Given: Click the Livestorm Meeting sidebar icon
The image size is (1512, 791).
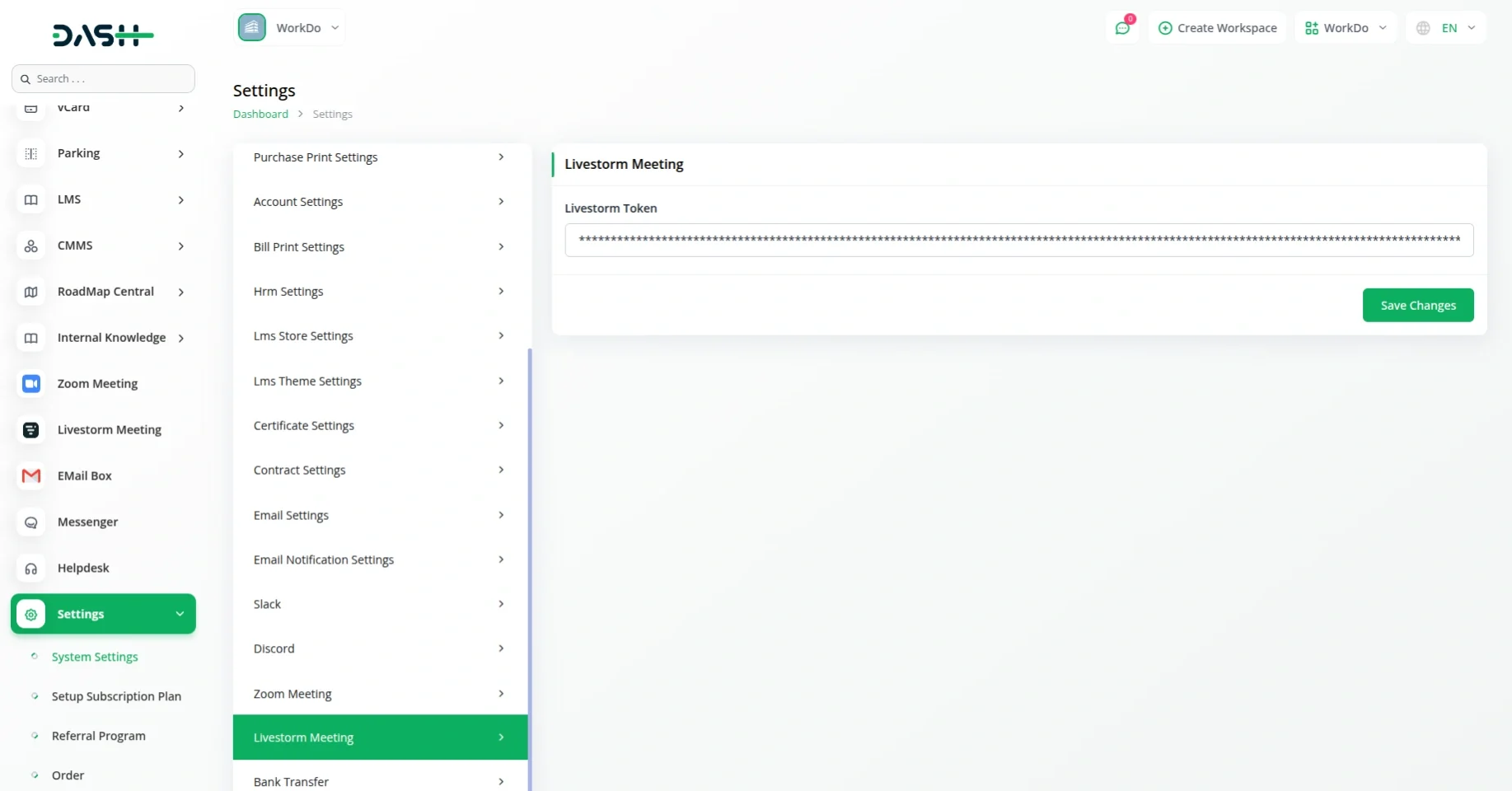Looking at the screenshot, I should (31, 430).
